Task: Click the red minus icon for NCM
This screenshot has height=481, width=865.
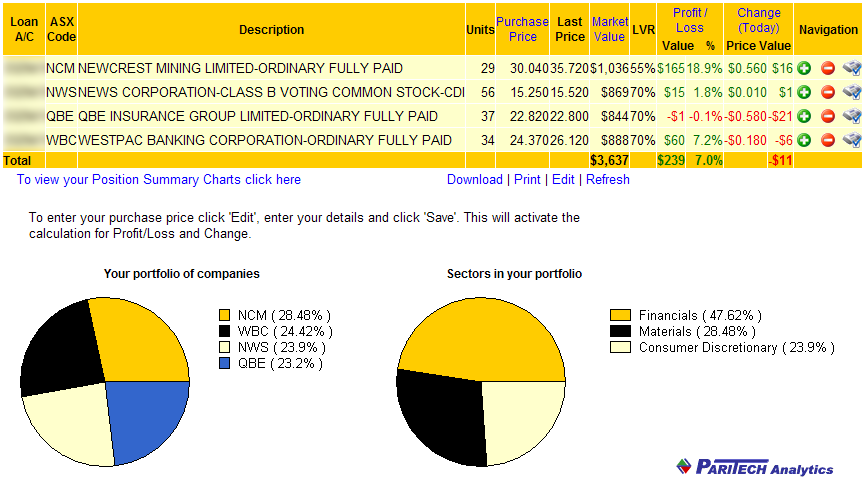Action: [x=827, y=68]
